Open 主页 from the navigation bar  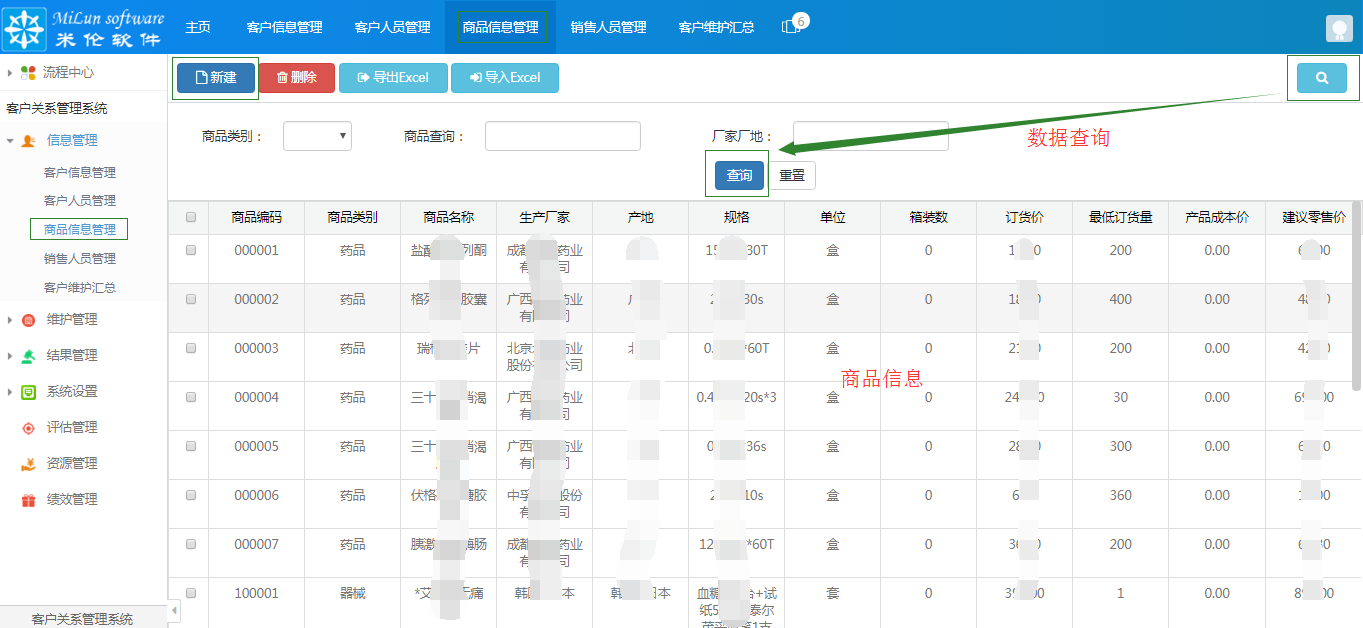(198, 27)
